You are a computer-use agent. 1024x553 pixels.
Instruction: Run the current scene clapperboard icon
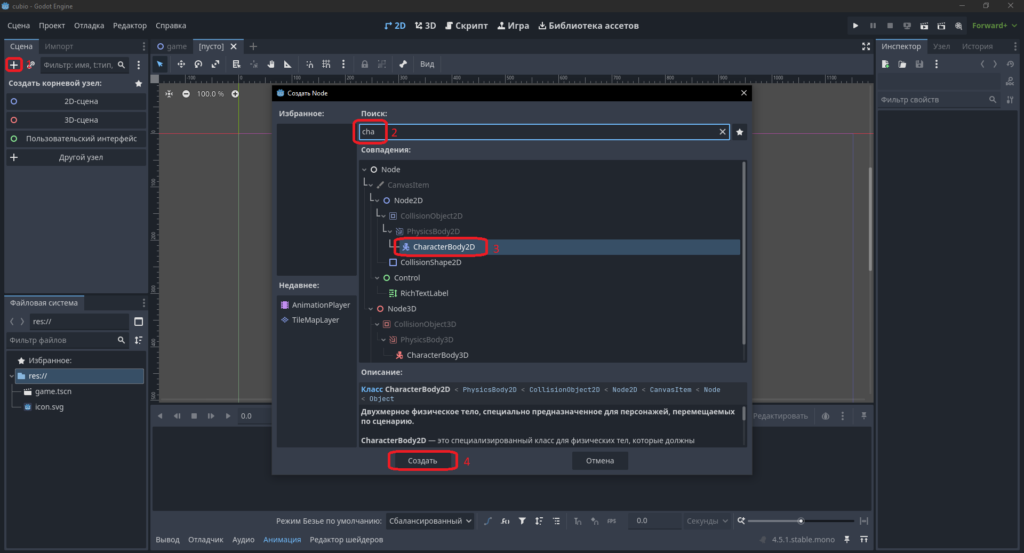pos(924,25)
